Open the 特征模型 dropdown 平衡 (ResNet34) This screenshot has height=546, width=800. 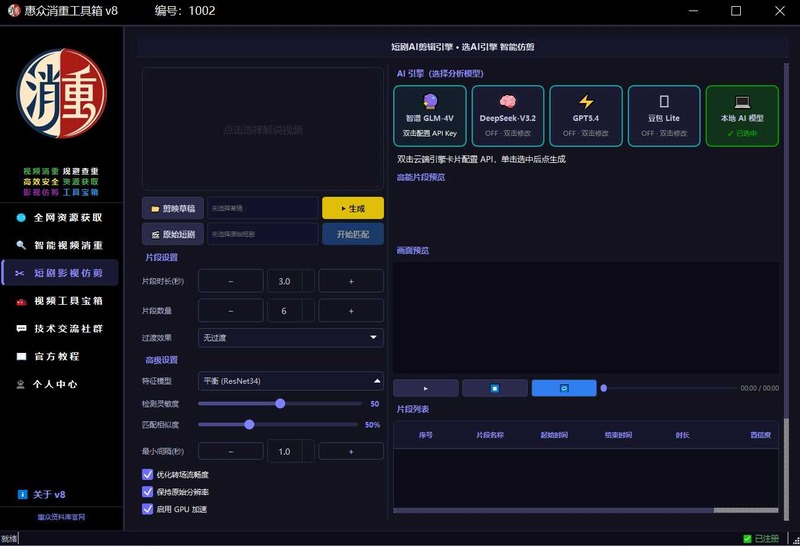click(290, 381)
